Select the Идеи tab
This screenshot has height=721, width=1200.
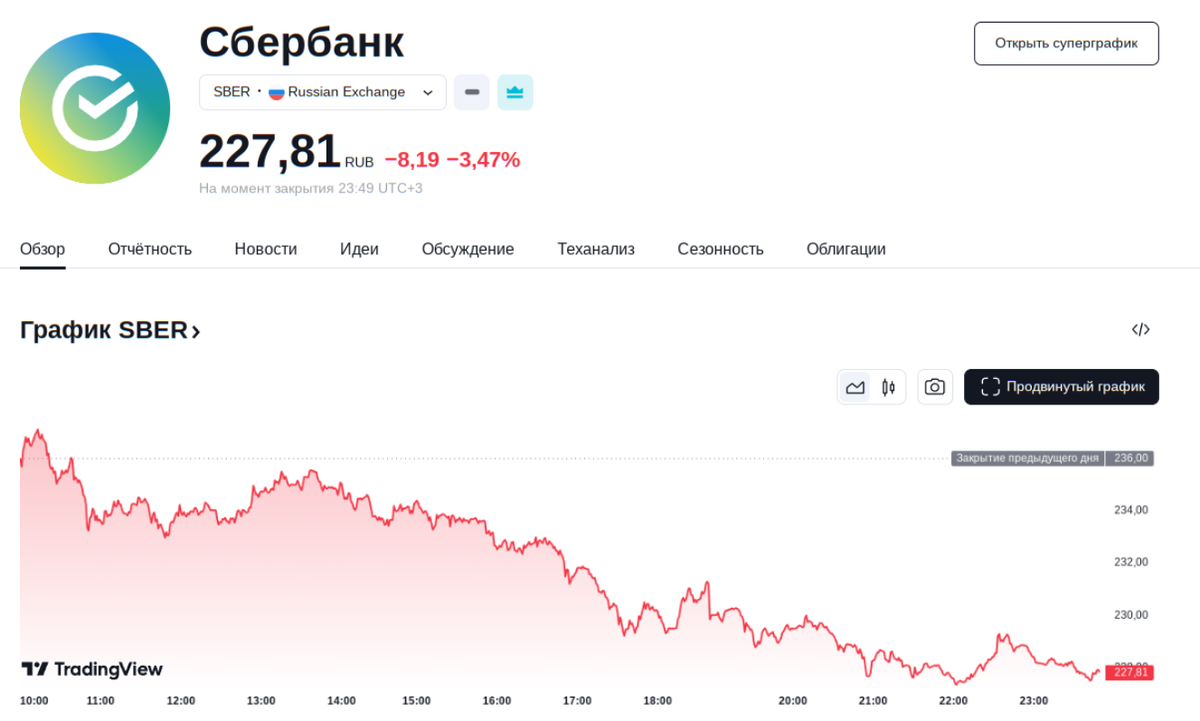[359, 249]
